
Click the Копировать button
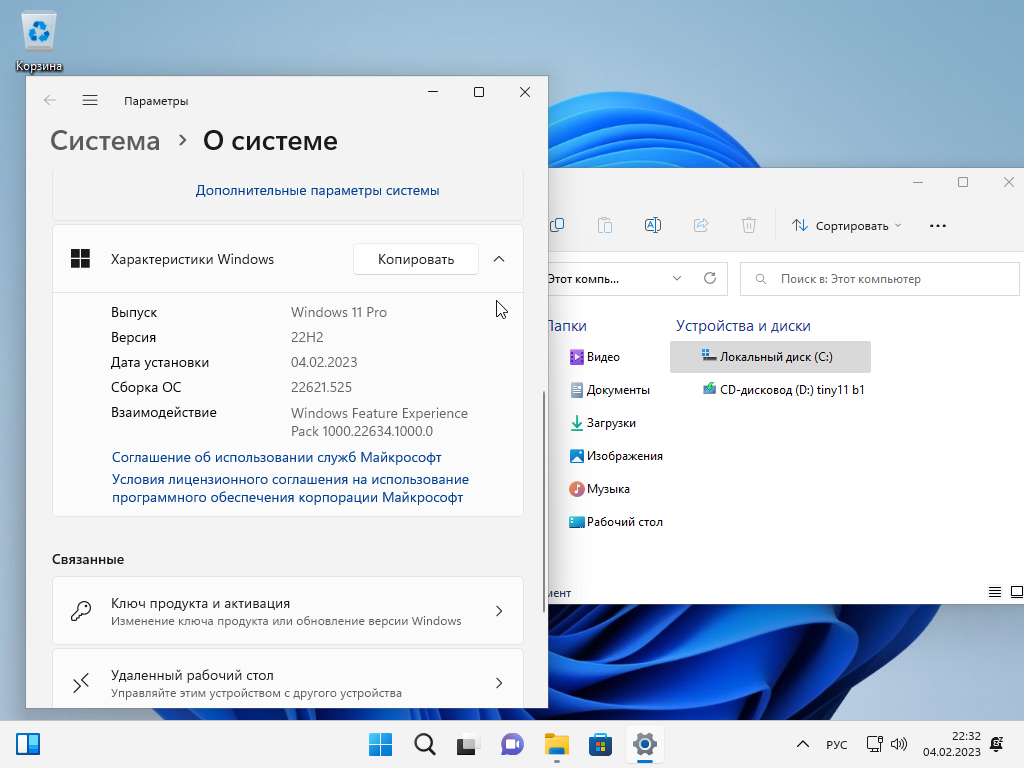point(416,259)
